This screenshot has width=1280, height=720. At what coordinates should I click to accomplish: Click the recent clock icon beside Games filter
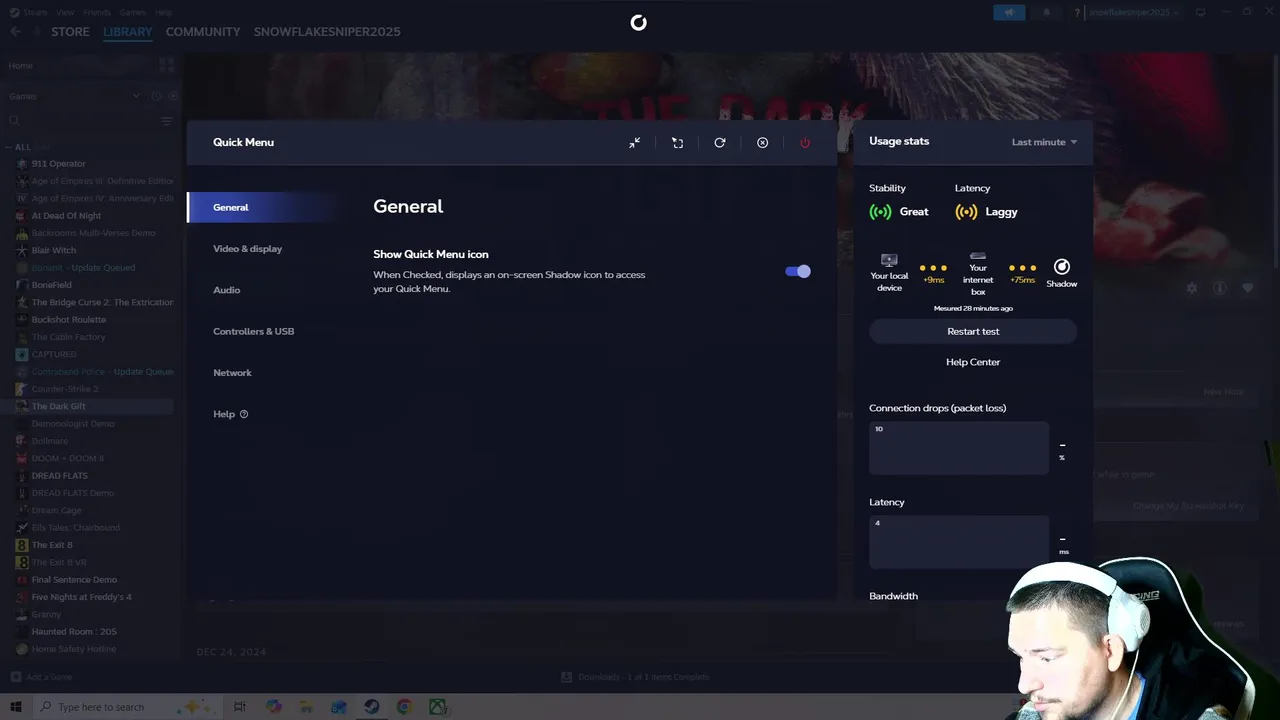[156, 96]
